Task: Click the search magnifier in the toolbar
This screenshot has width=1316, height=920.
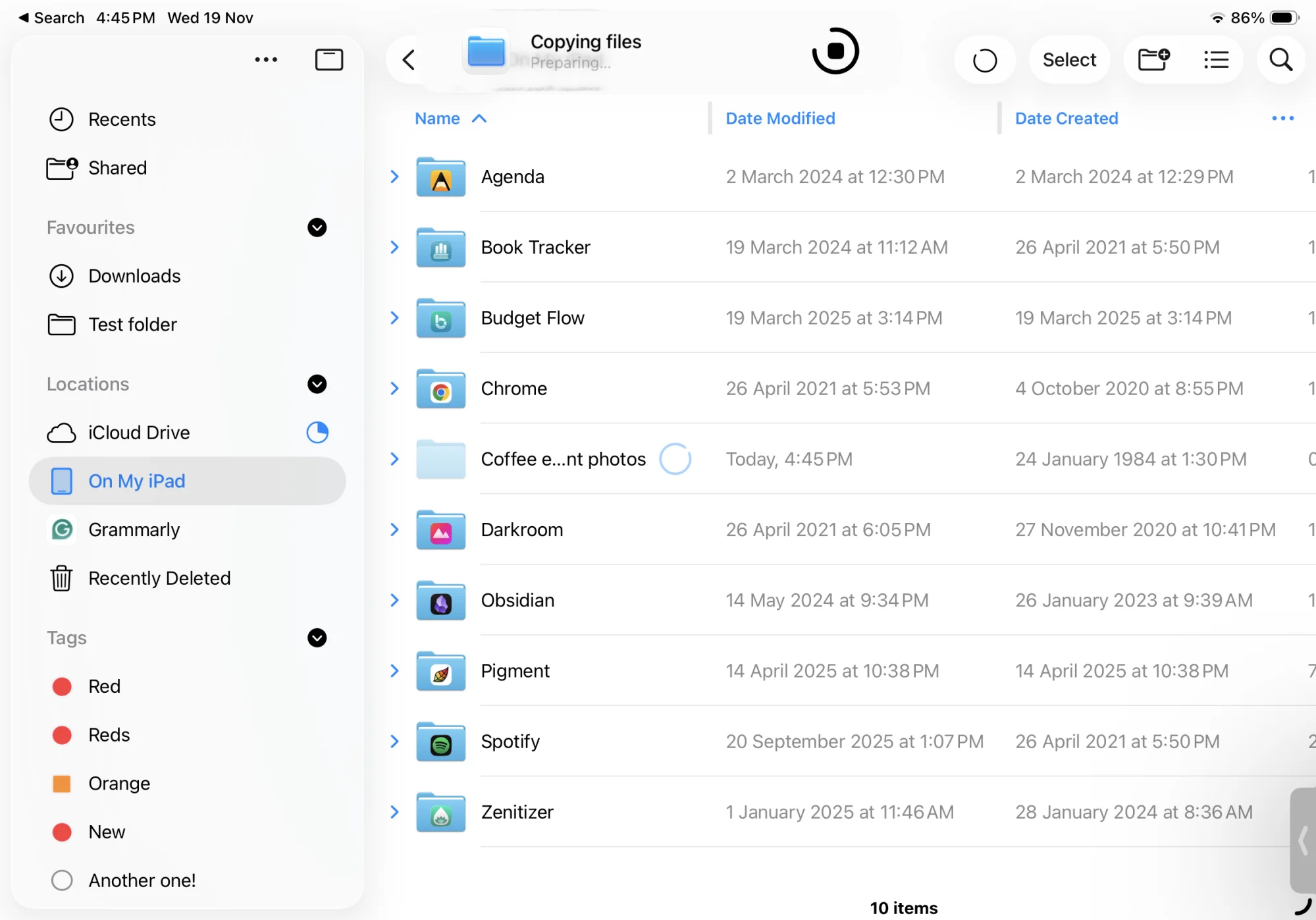Action: pos(1280,59)
